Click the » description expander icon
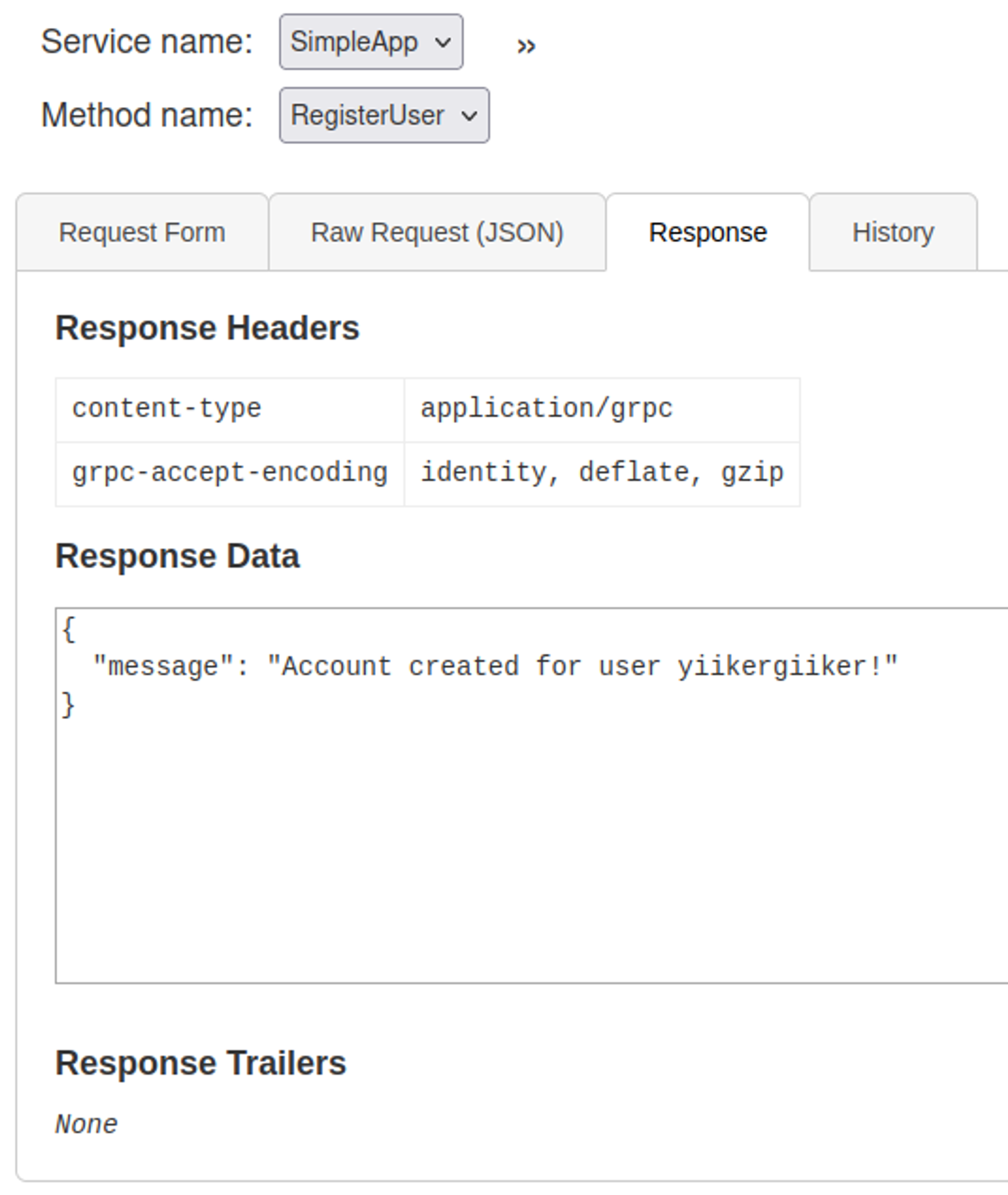Image resolution: width=1008 pixels, height=1195 pixels. coord(526,46)
